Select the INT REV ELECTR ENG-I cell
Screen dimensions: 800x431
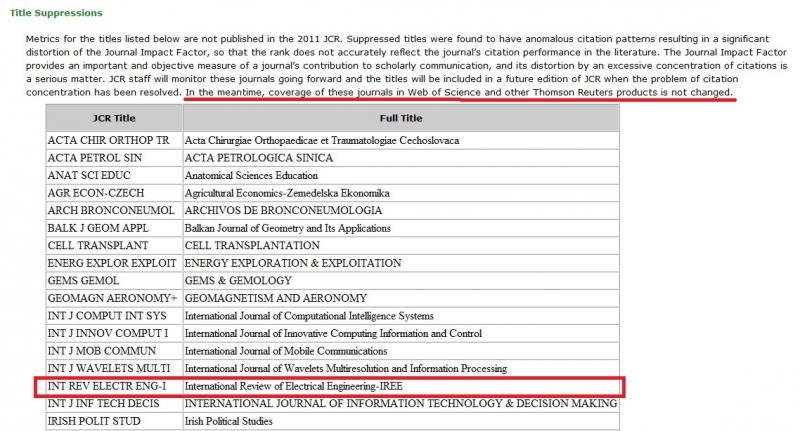click(x=114, y=387)
